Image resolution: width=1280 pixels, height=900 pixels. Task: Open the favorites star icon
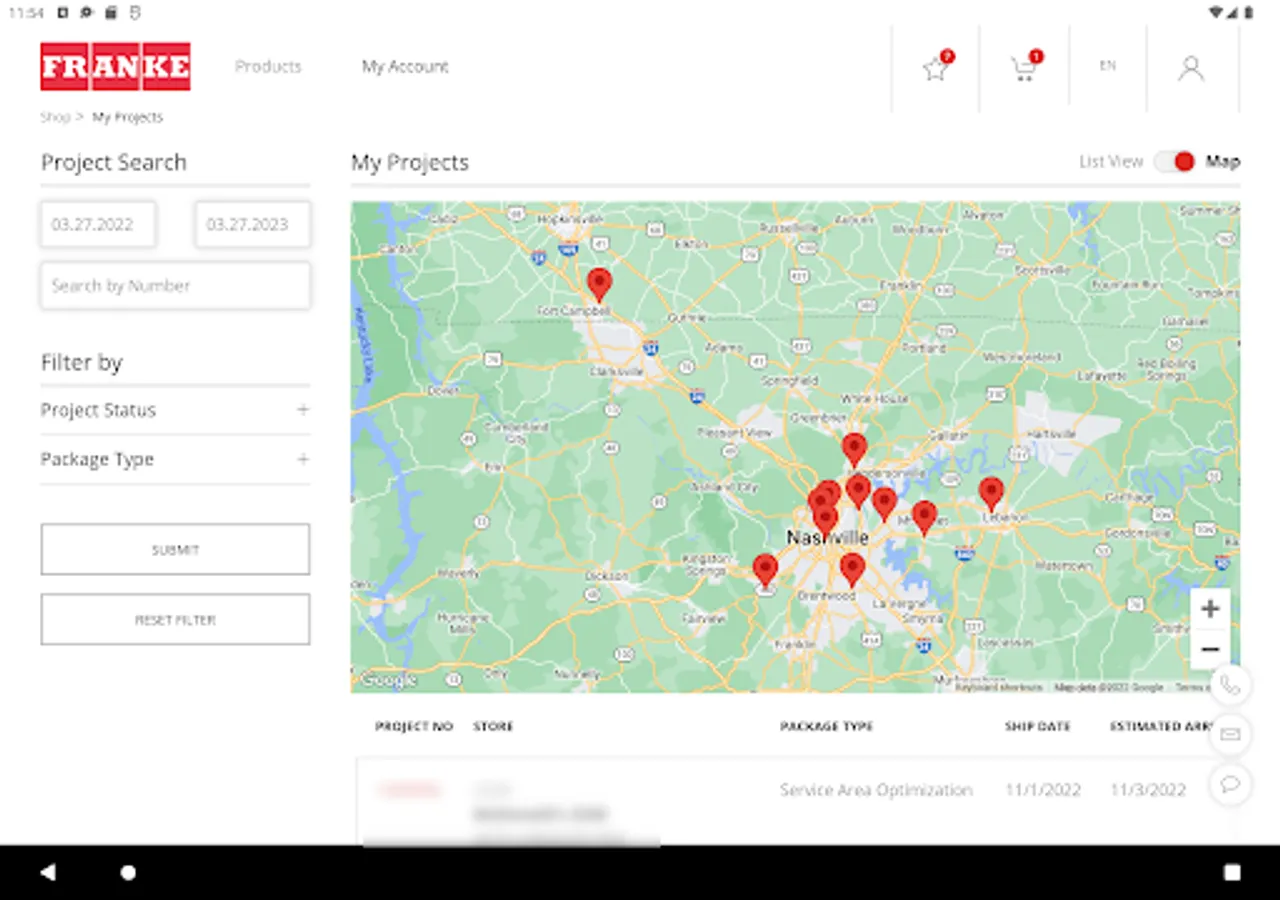pos(935,68)
